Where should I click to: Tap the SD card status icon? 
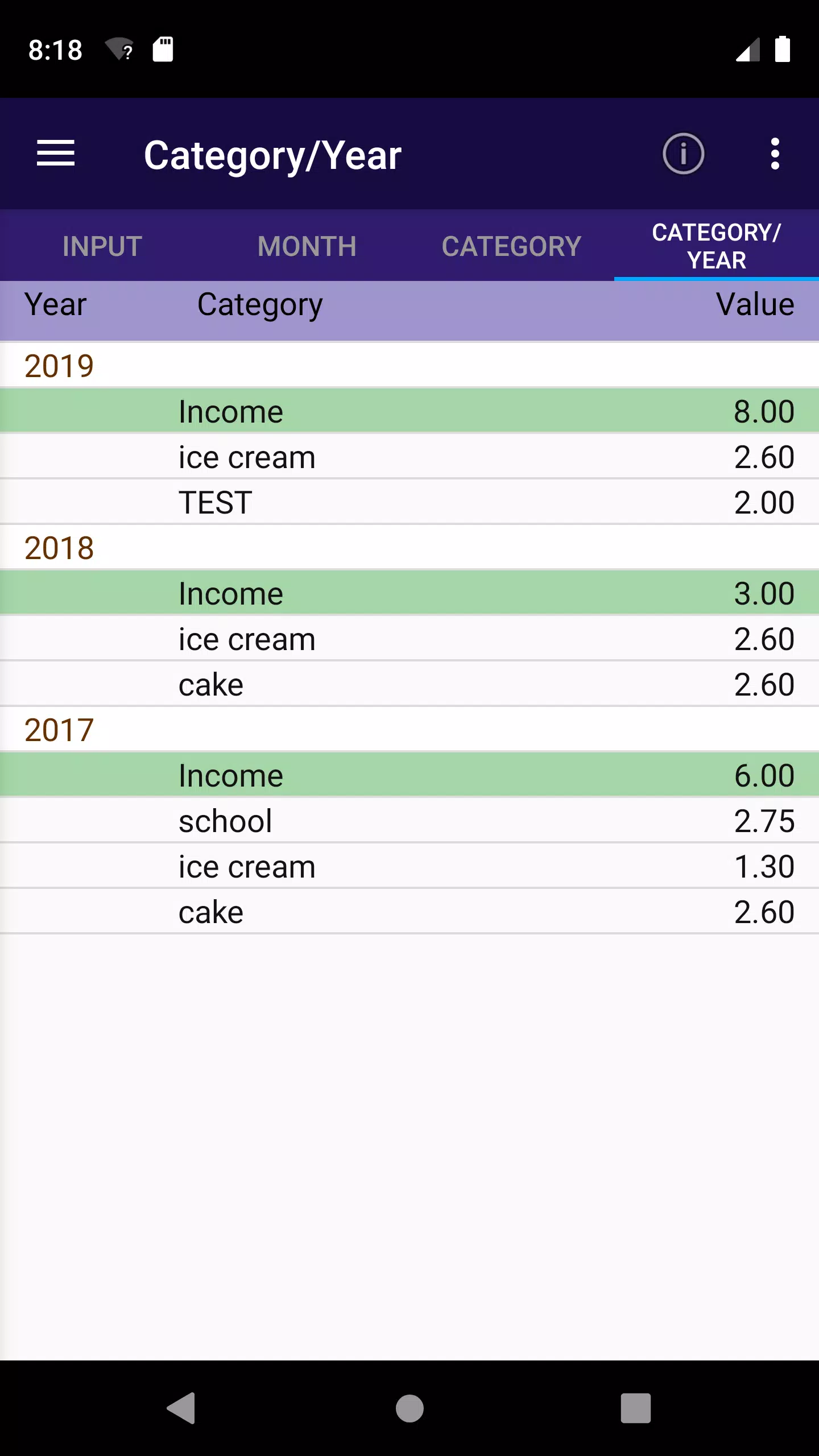(x=163, y=49)
